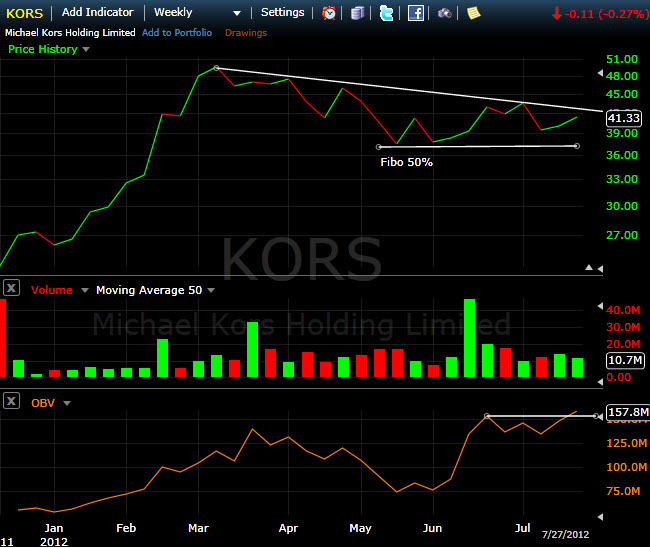Open the Drawings link
Viewport: 650px width, 547px height.
click(246, 33)
